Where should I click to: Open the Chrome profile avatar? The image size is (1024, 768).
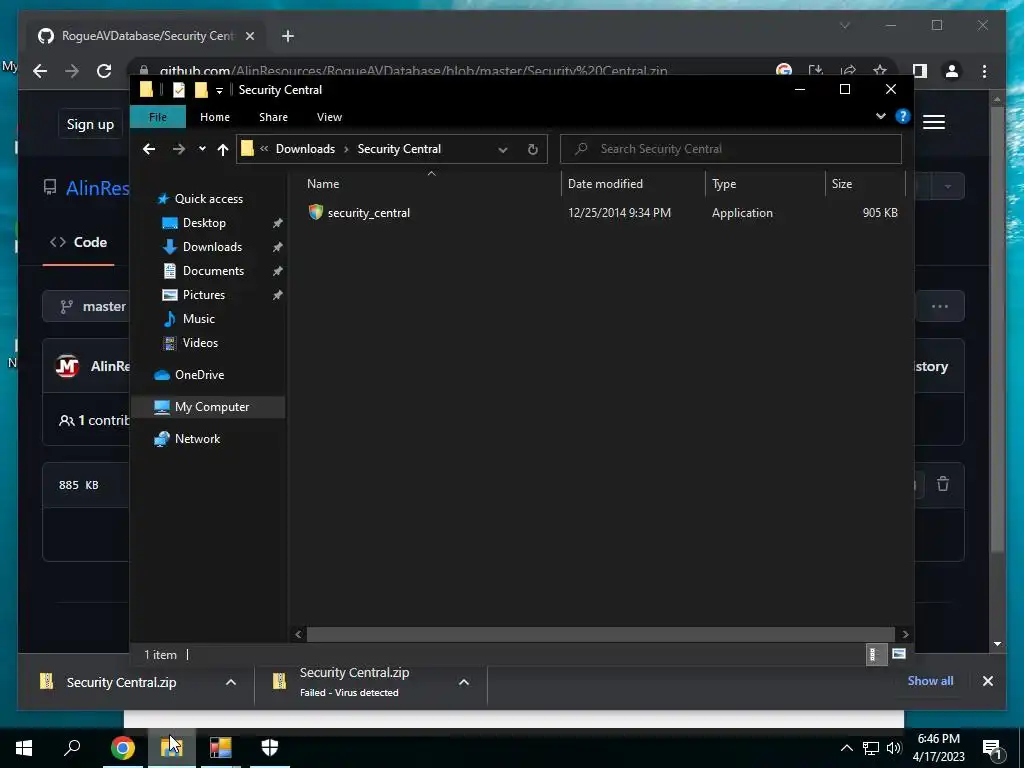point(952,71)
